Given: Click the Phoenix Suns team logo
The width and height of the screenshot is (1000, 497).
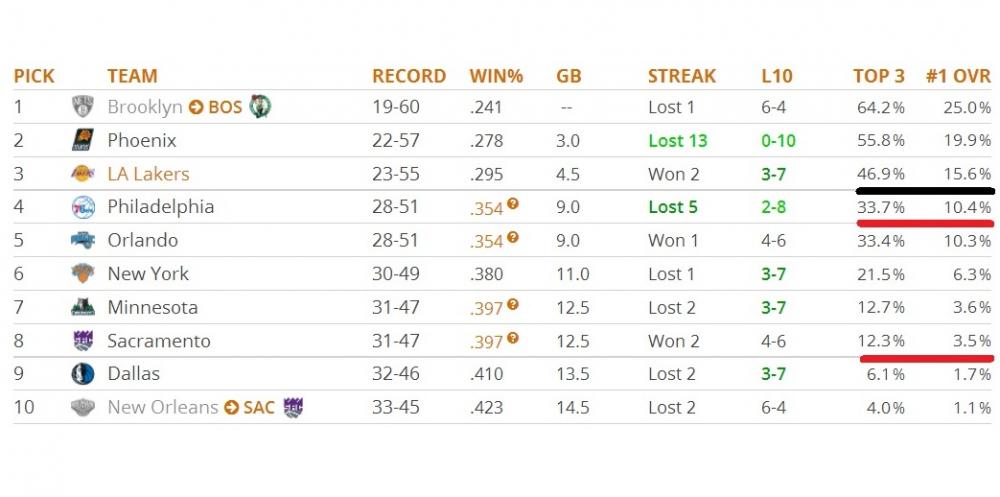Looking at the screenshot, I should (x=82, y=141).
